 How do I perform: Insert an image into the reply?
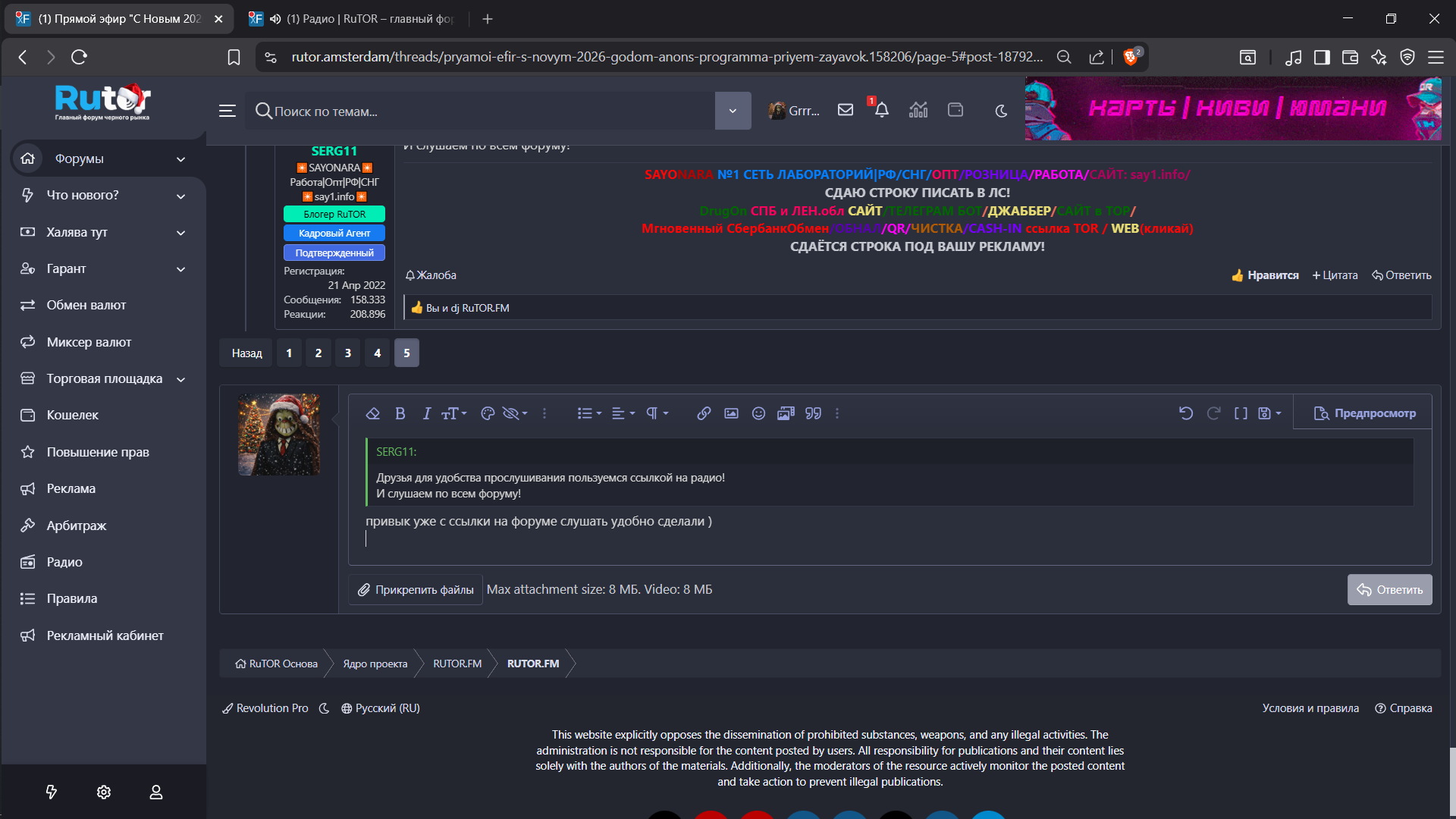coord(731,413)
